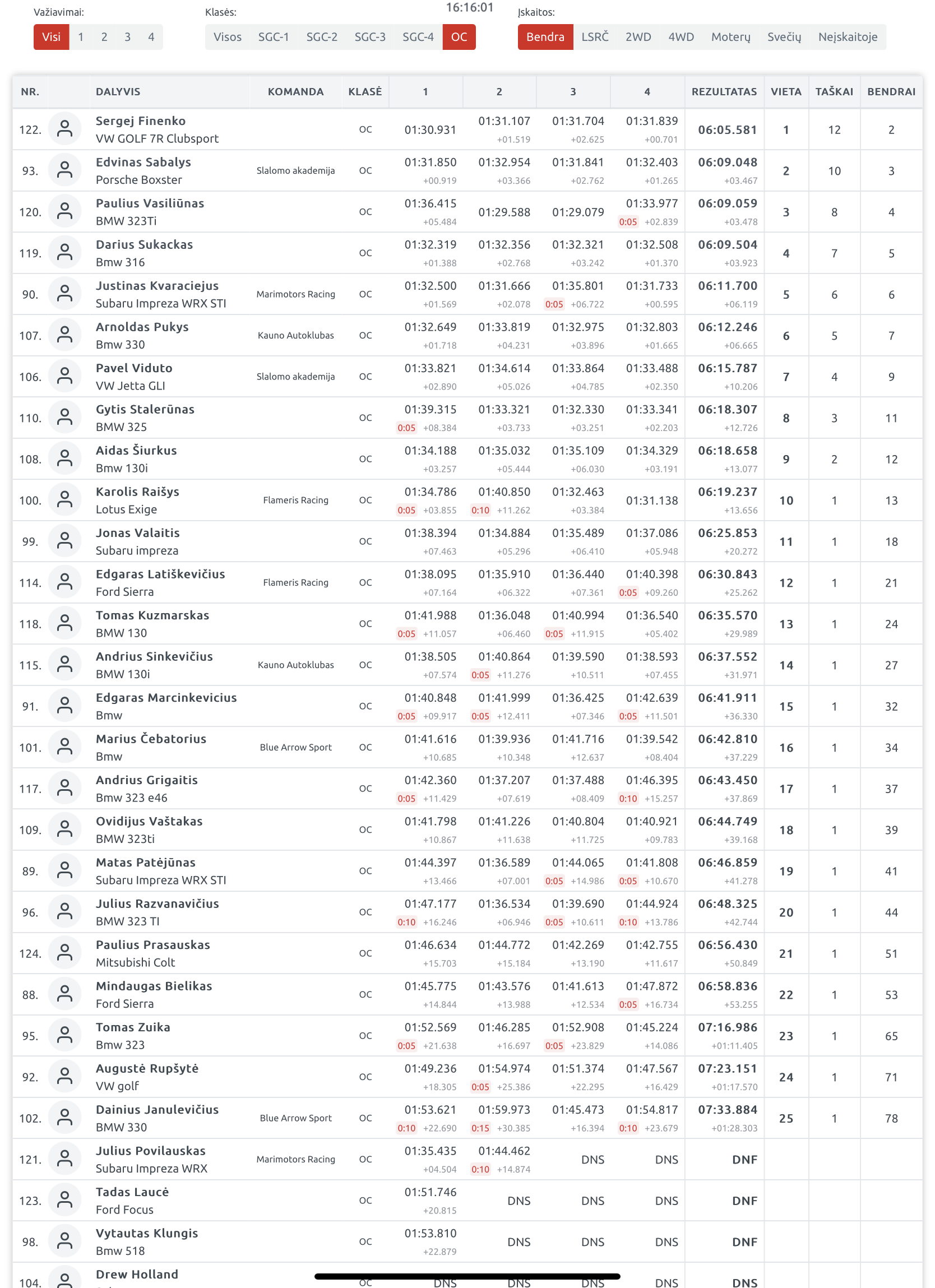
Task: Click the BENDRAI column header
Action: (x=891, y=91)
